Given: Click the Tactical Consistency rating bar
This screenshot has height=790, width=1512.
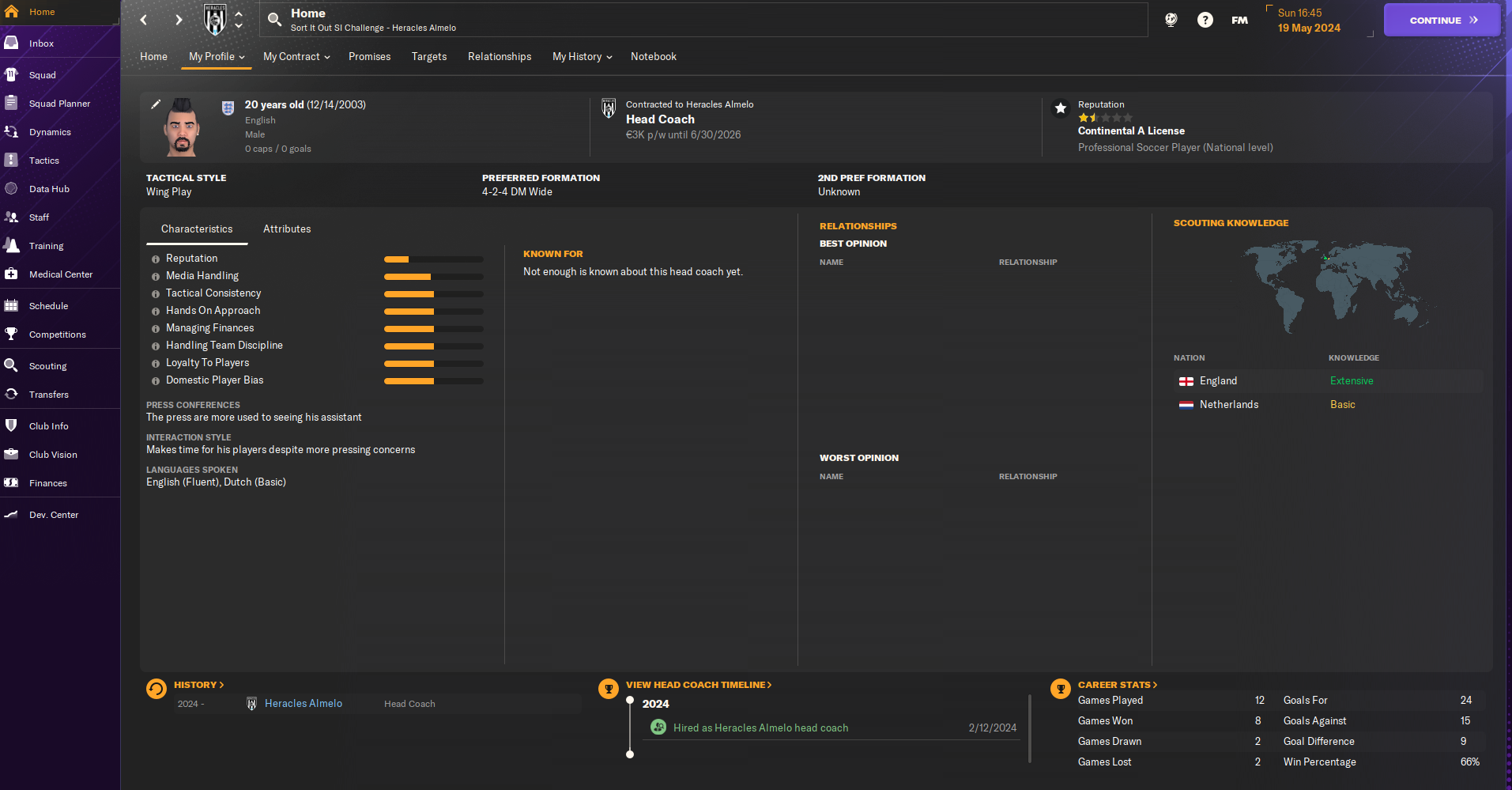Looking at the screenshot, I should (434, 294).
